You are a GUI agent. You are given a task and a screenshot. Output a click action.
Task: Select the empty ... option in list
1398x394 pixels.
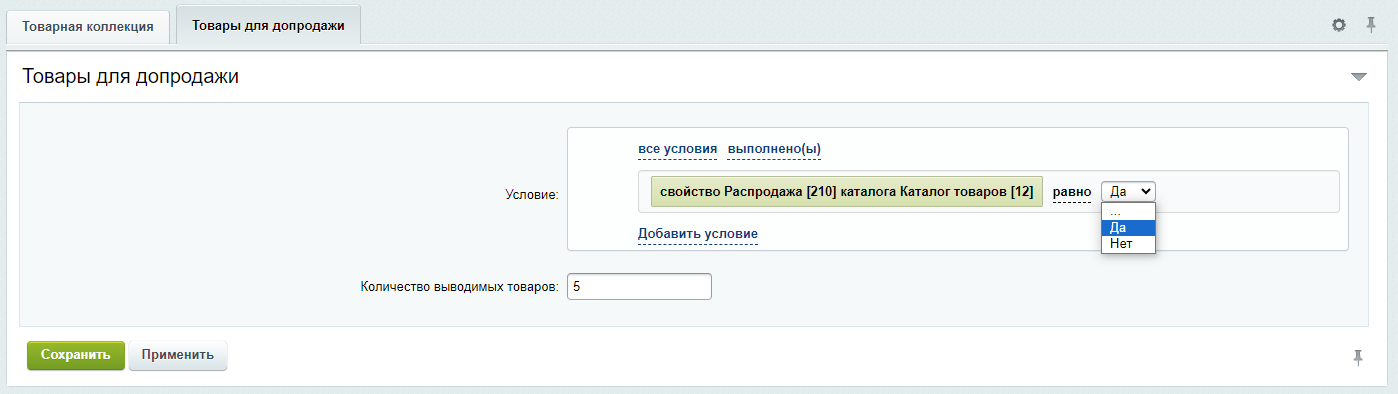[1128, 212]
